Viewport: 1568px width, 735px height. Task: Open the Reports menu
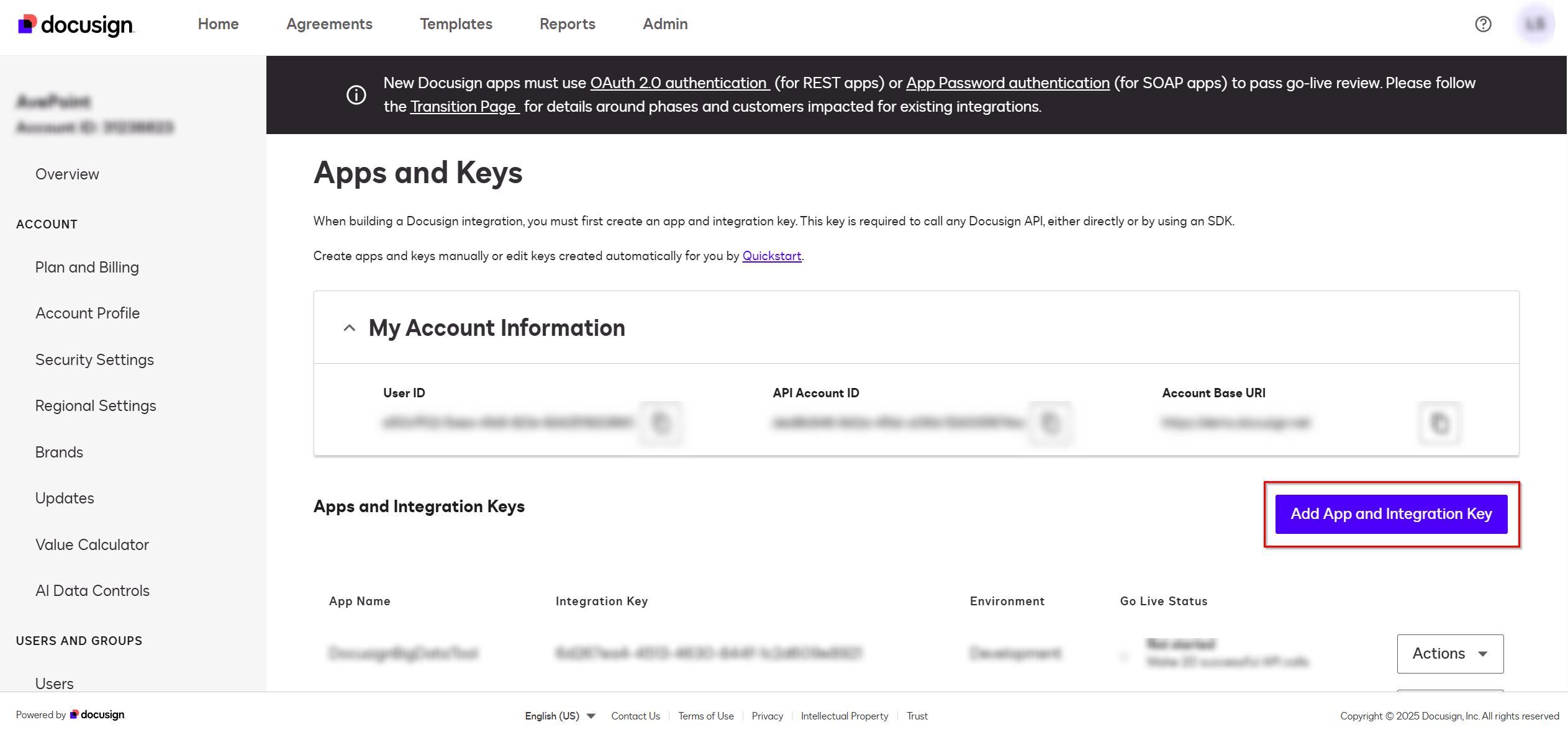[567, 24]
